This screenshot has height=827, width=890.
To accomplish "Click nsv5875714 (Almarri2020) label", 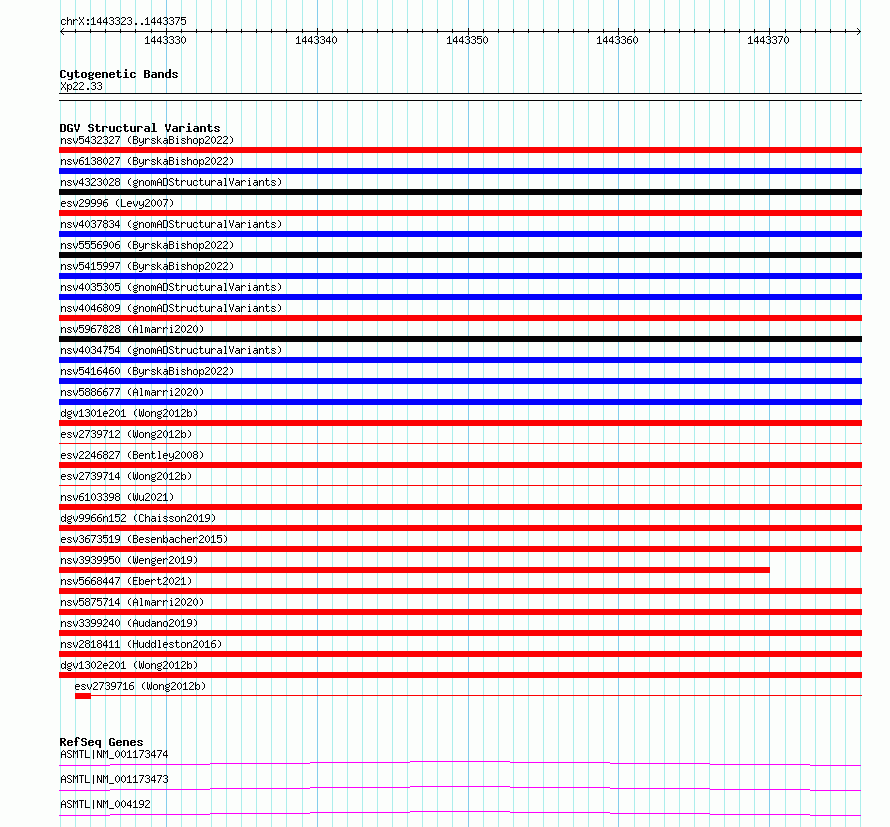I will 132,602.
